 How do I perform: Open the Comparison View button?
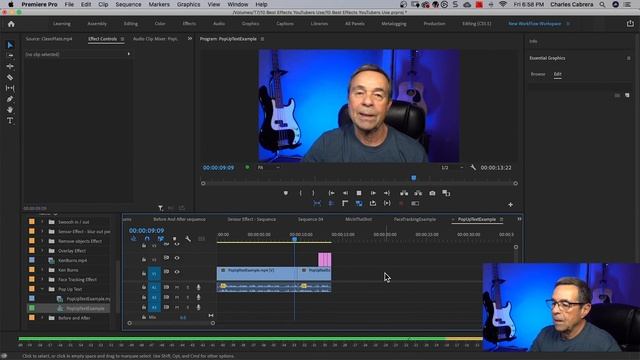tap(446, 193)
